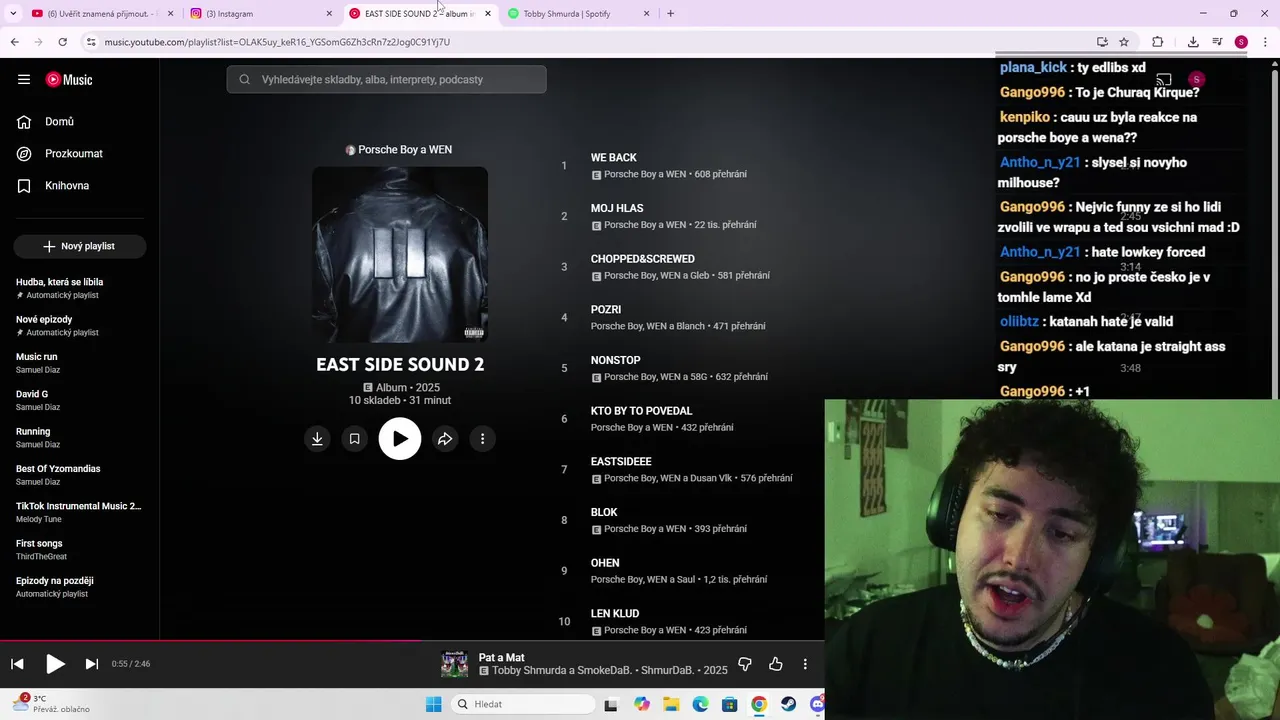Open the TikTok Instrumental Music playlist

80,512
